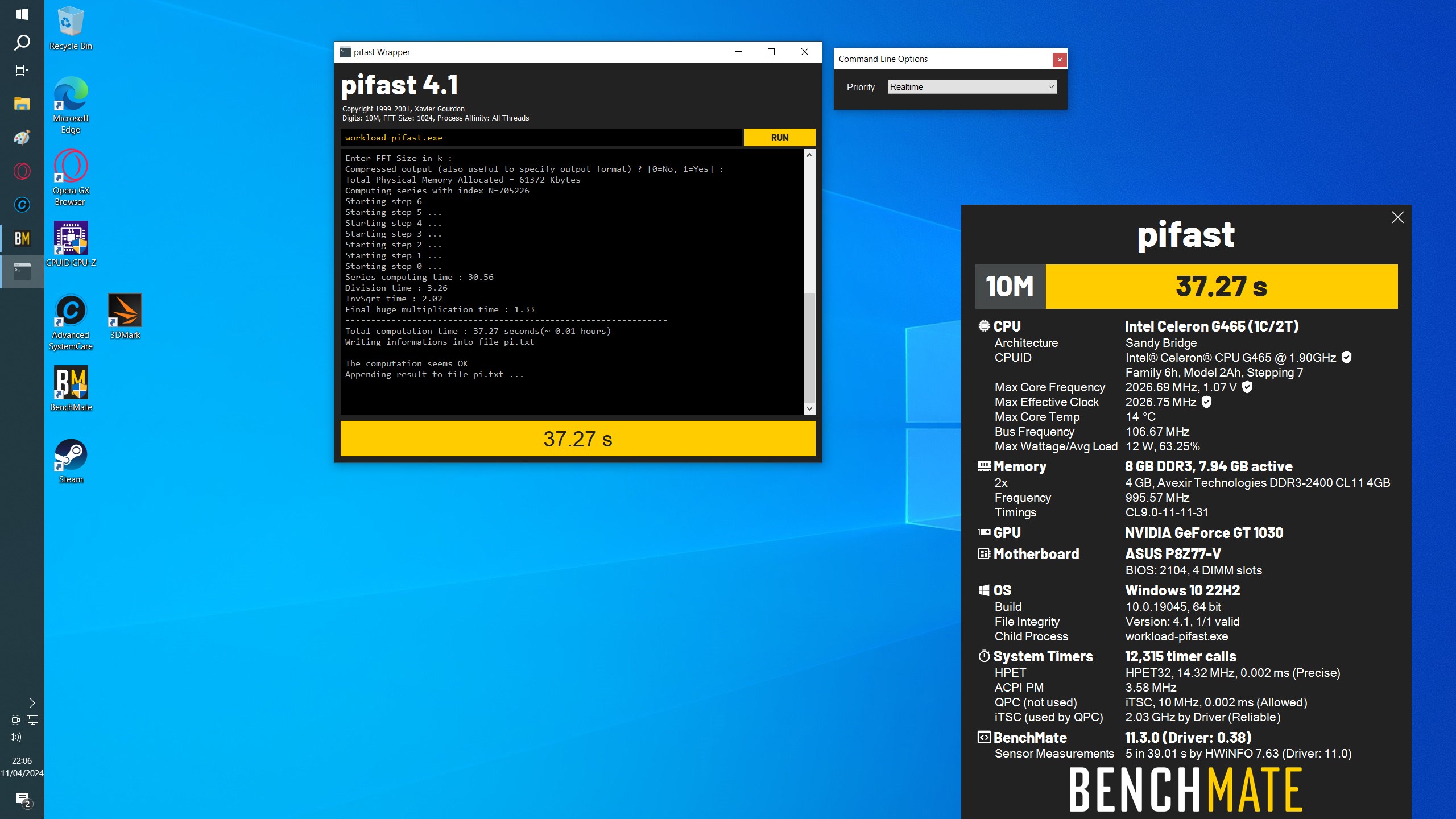Click the Memory section icon
The height and width of the screenshot is (819, 1456).
coord(984,466)
